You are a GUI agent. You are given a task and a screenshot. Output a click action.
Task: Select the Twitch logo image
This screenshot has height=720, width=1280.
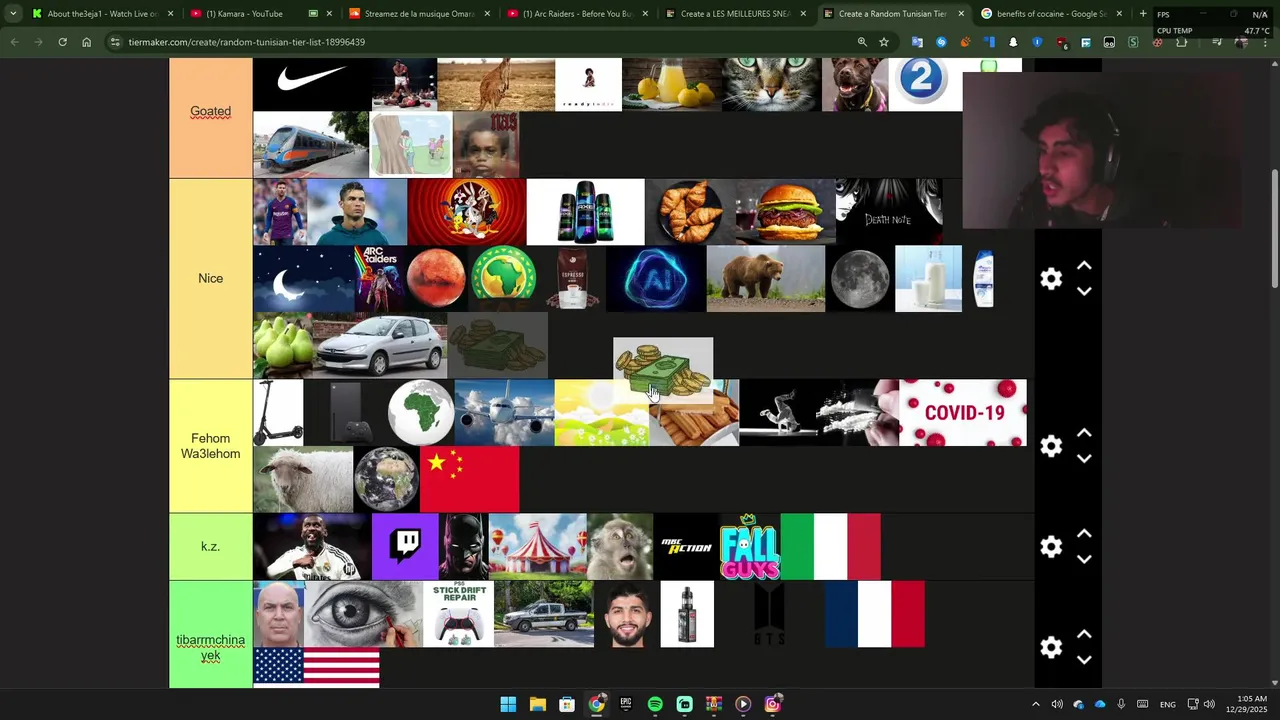click(405, 547)
